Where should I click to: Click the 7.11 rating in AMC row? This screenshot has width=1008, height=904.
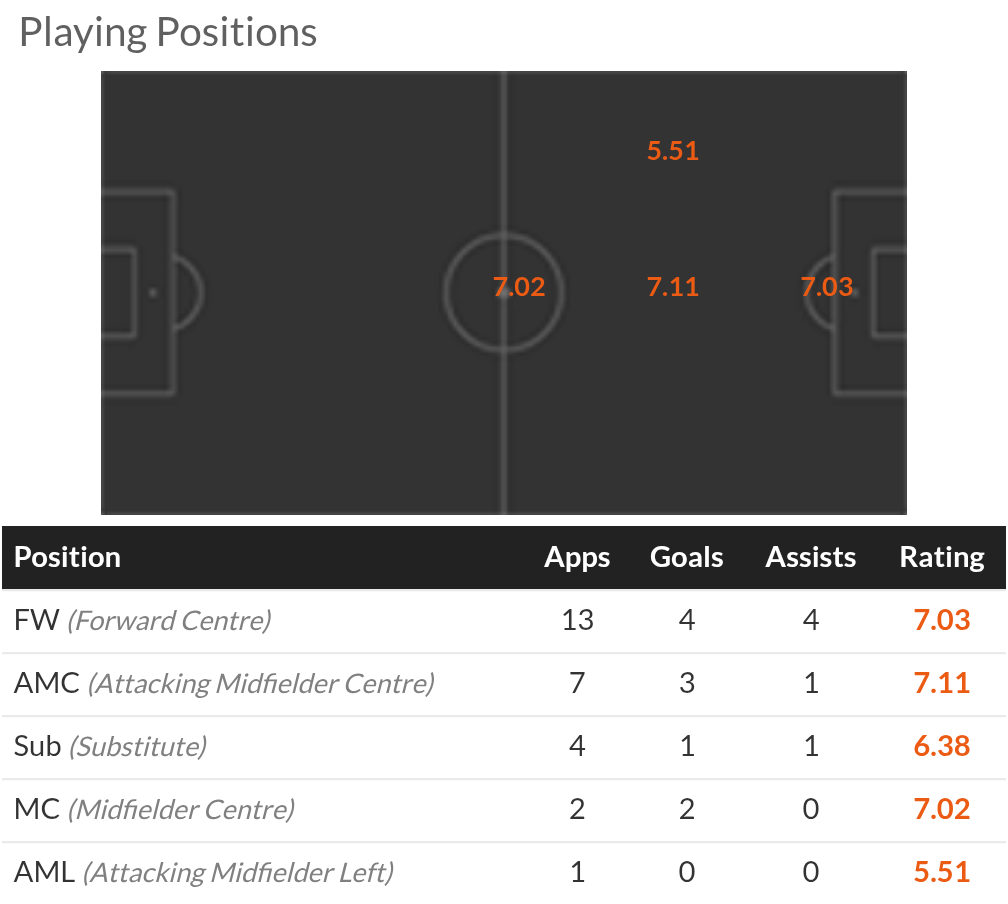[942, 683]
